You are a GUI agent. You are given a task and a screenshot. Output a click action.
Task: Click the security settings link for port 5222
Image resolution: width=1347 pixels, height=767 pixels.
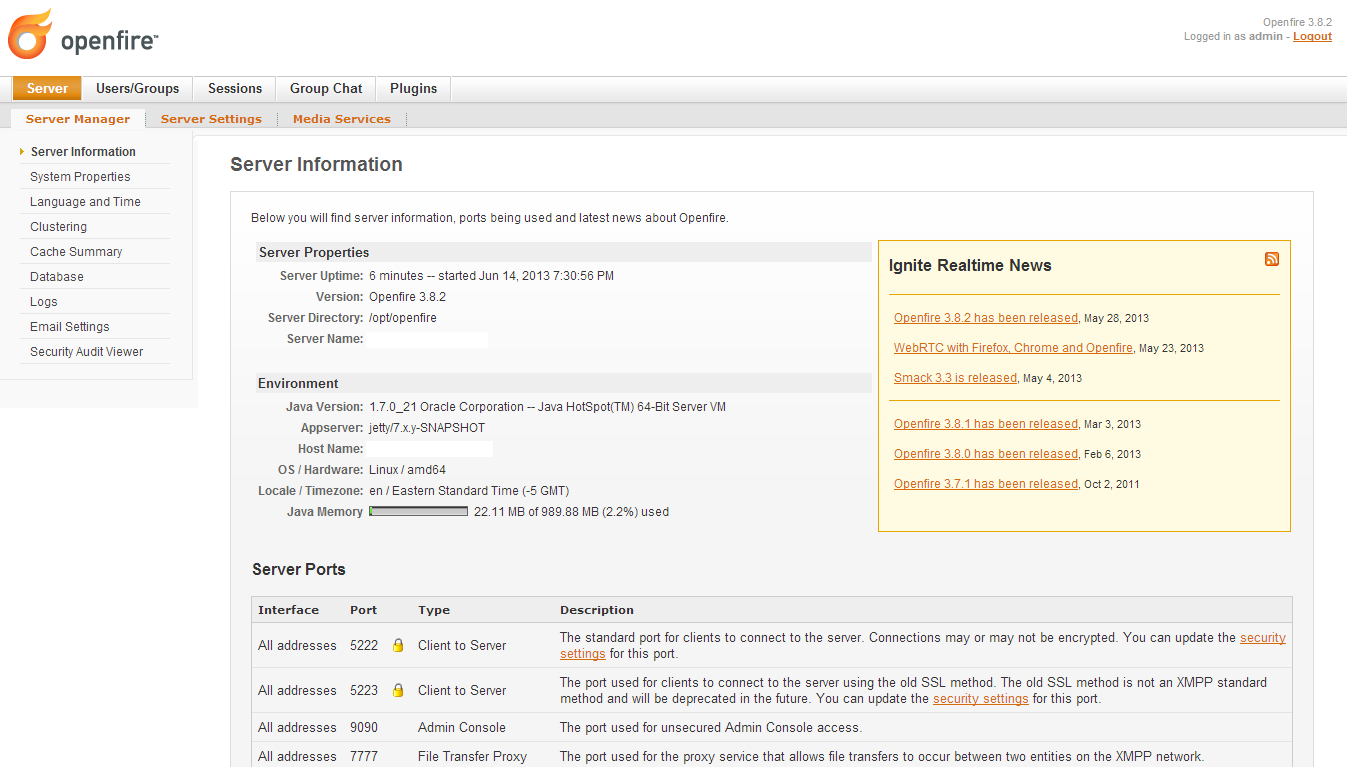point(1262,637)
